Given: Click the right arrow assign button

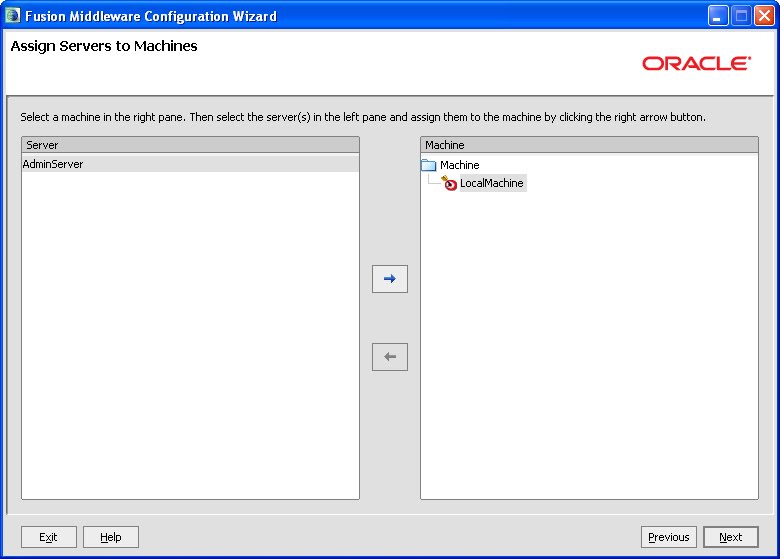Looking at the screenshot, I should tap(390, 279).
